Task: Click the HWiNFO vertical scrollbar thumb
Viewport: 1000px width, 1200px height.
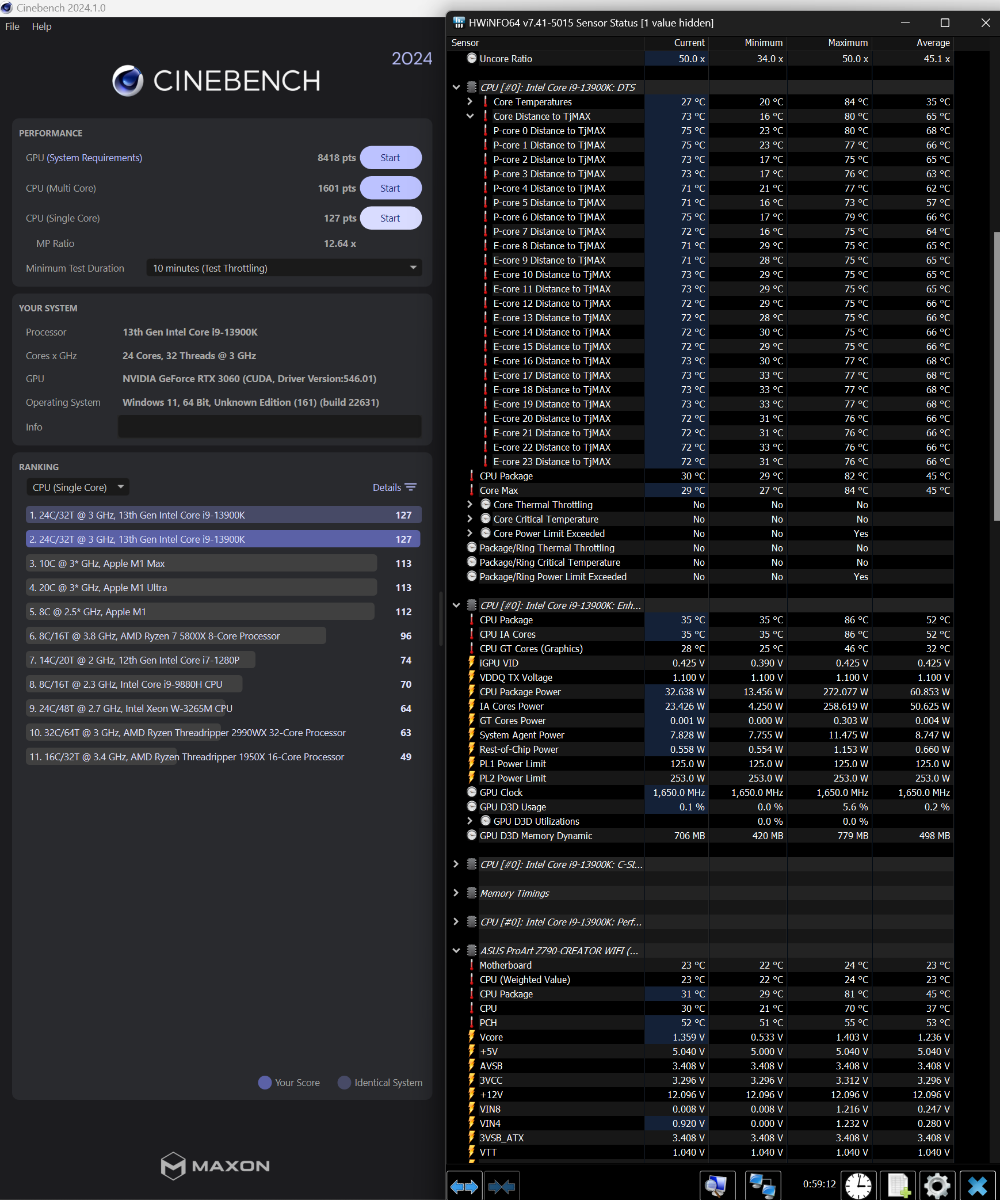Action: tap(996, 377)
